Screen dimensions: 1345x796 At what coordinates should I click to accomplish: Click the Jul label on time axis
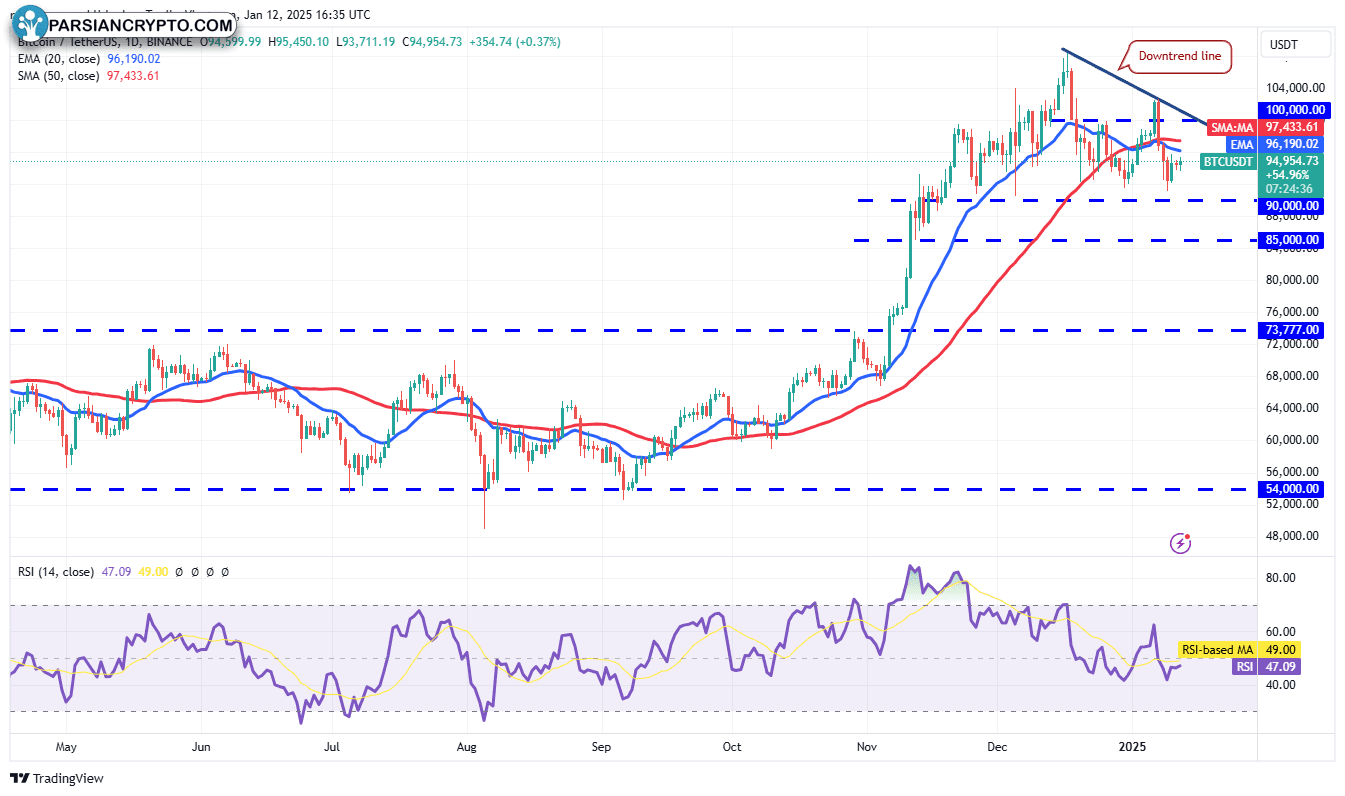coord(333,746)
